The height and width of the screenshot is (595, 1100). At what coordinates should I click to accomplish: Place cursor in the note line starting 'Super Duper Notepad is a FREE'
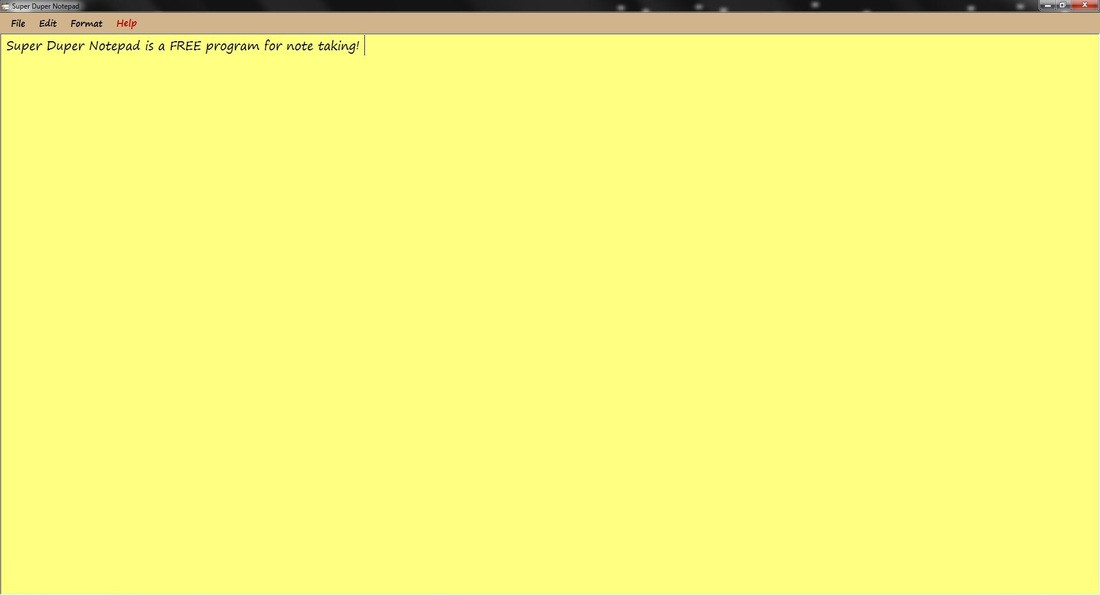[x=182, y=46]
